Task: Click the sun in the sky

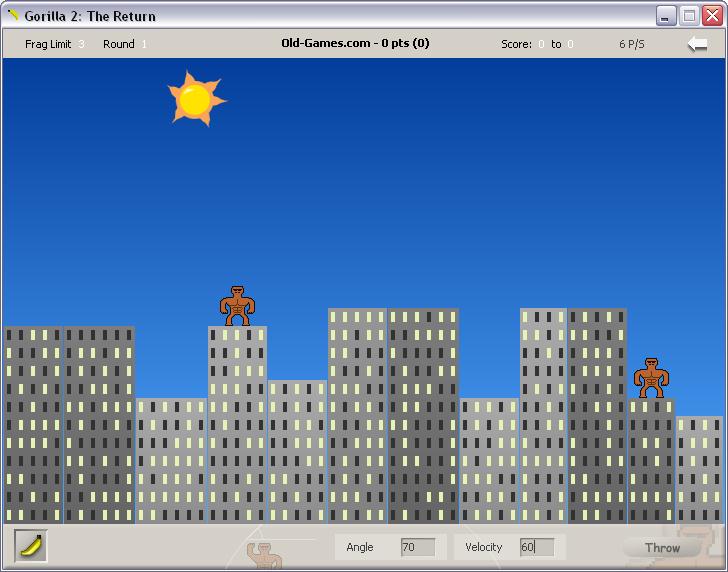Action: [x=196, y=99]
